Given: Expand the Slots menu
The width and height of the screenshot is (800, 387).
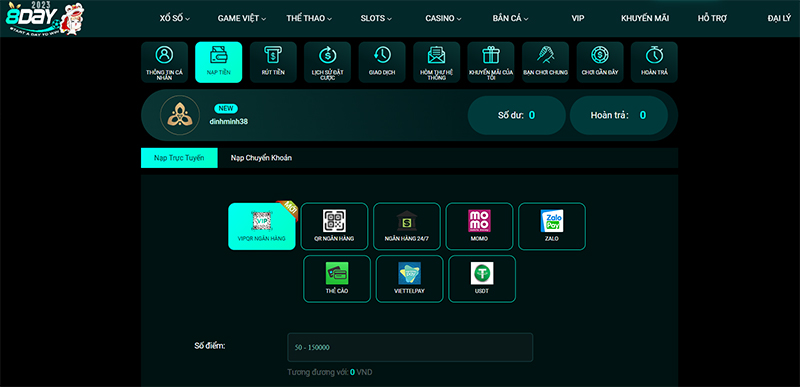Looking at the screenshot, I should 376,18.
